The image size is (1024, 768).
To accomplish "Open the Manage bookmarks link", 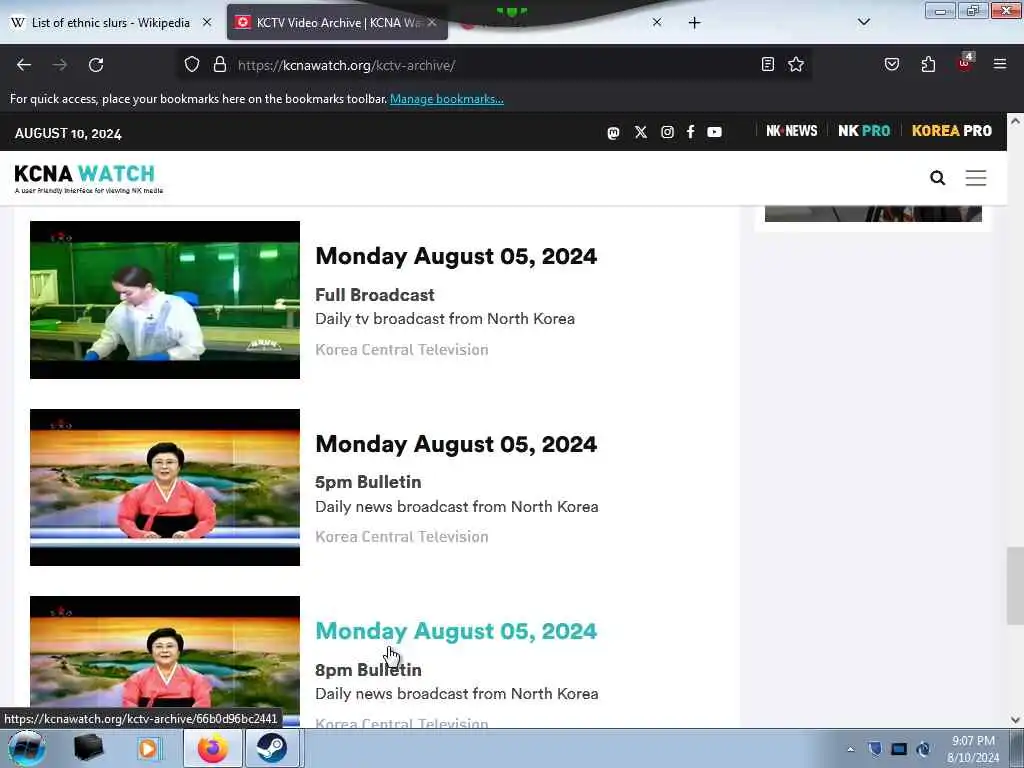I will (x=447, y=99).
